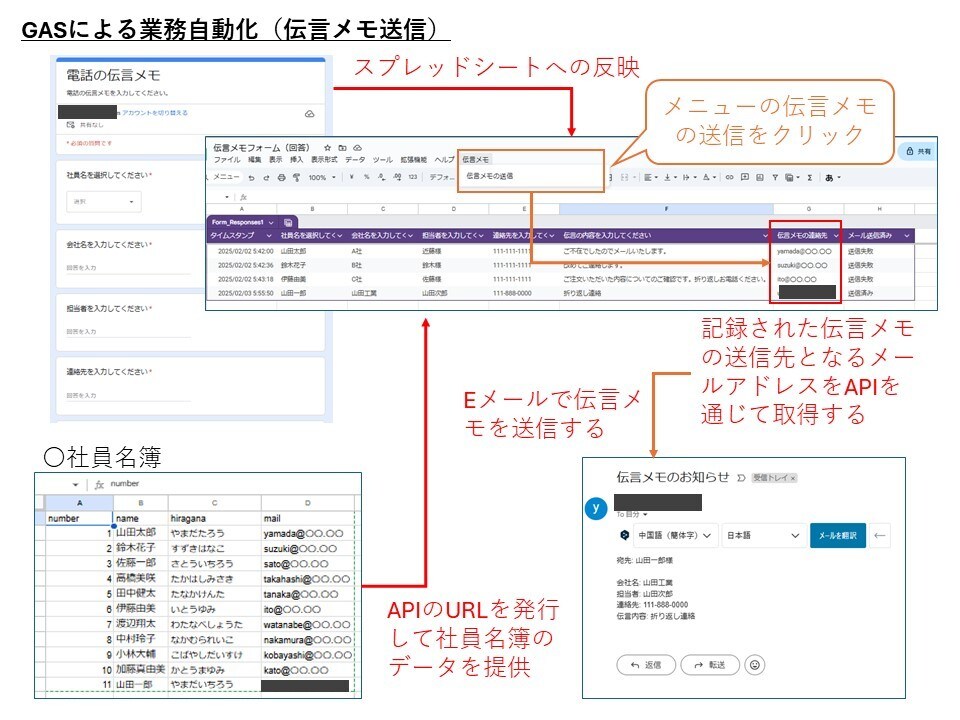Open the 挿入 menu

click(x=296, y=160)
